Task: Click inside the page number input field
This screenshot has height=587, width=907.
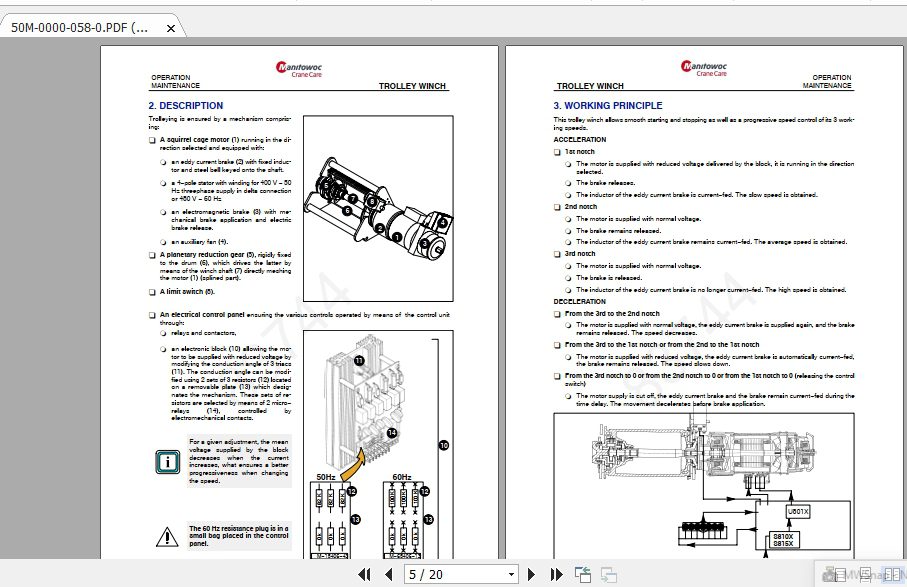Action: [430, 573]
